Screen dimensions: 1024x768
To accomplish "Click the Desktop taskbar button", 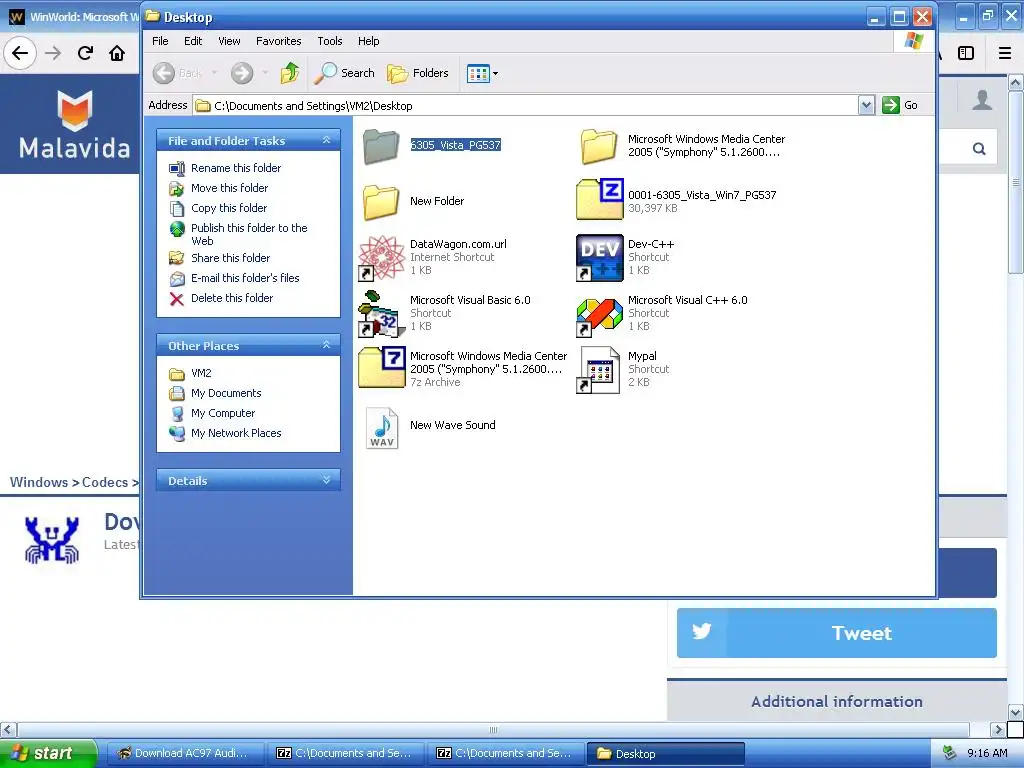I will [x=665, y=754].
